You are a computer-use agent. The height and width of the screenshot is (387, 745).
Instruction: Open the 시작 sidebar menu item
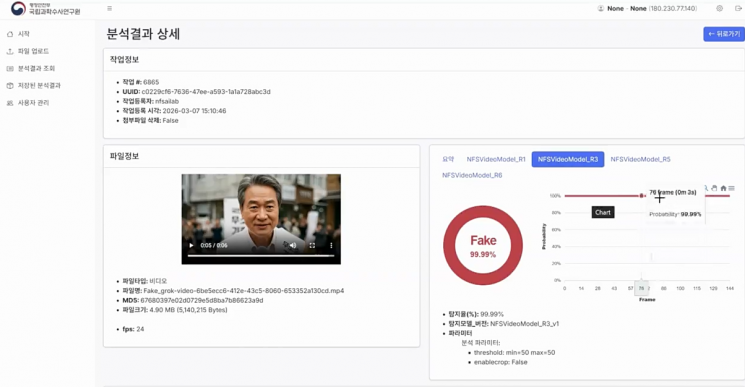coord(24,34)
